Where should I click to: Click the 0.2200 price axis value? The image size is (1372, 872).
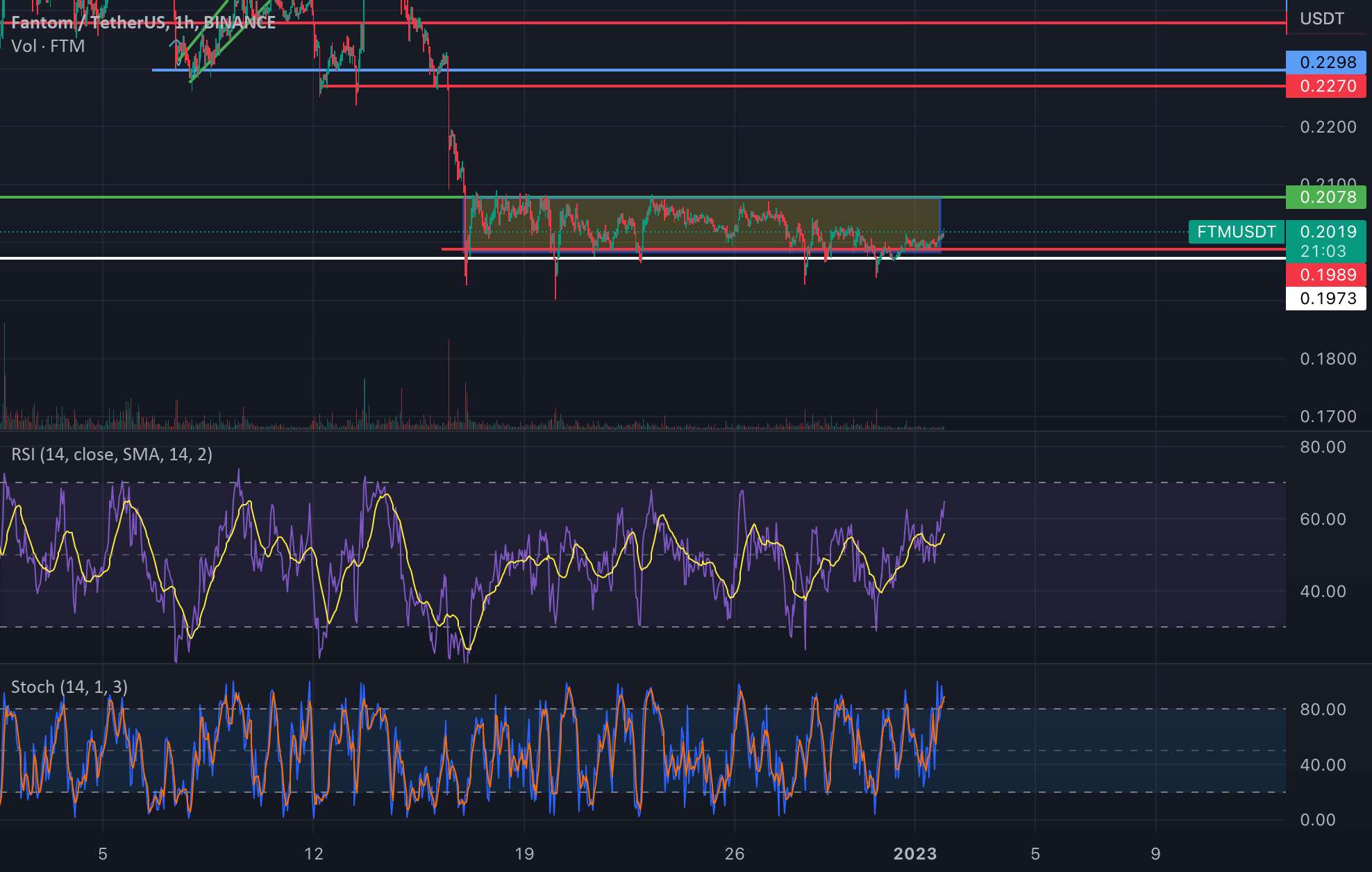click(1328, 127)
